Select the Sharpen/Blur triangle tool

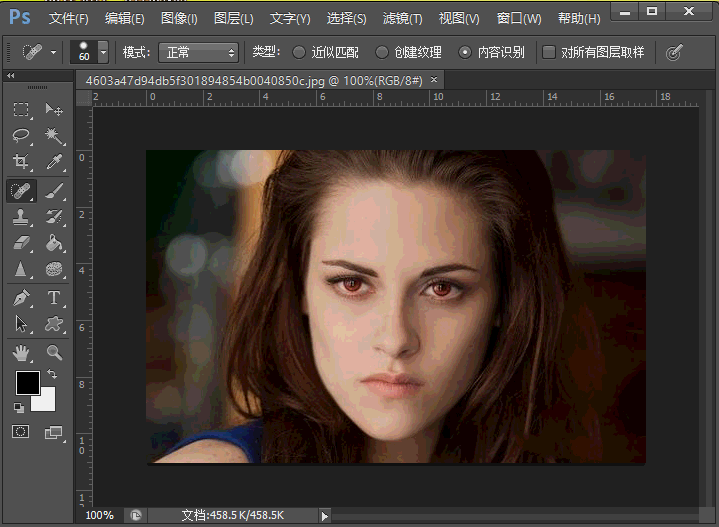(21, 269)
